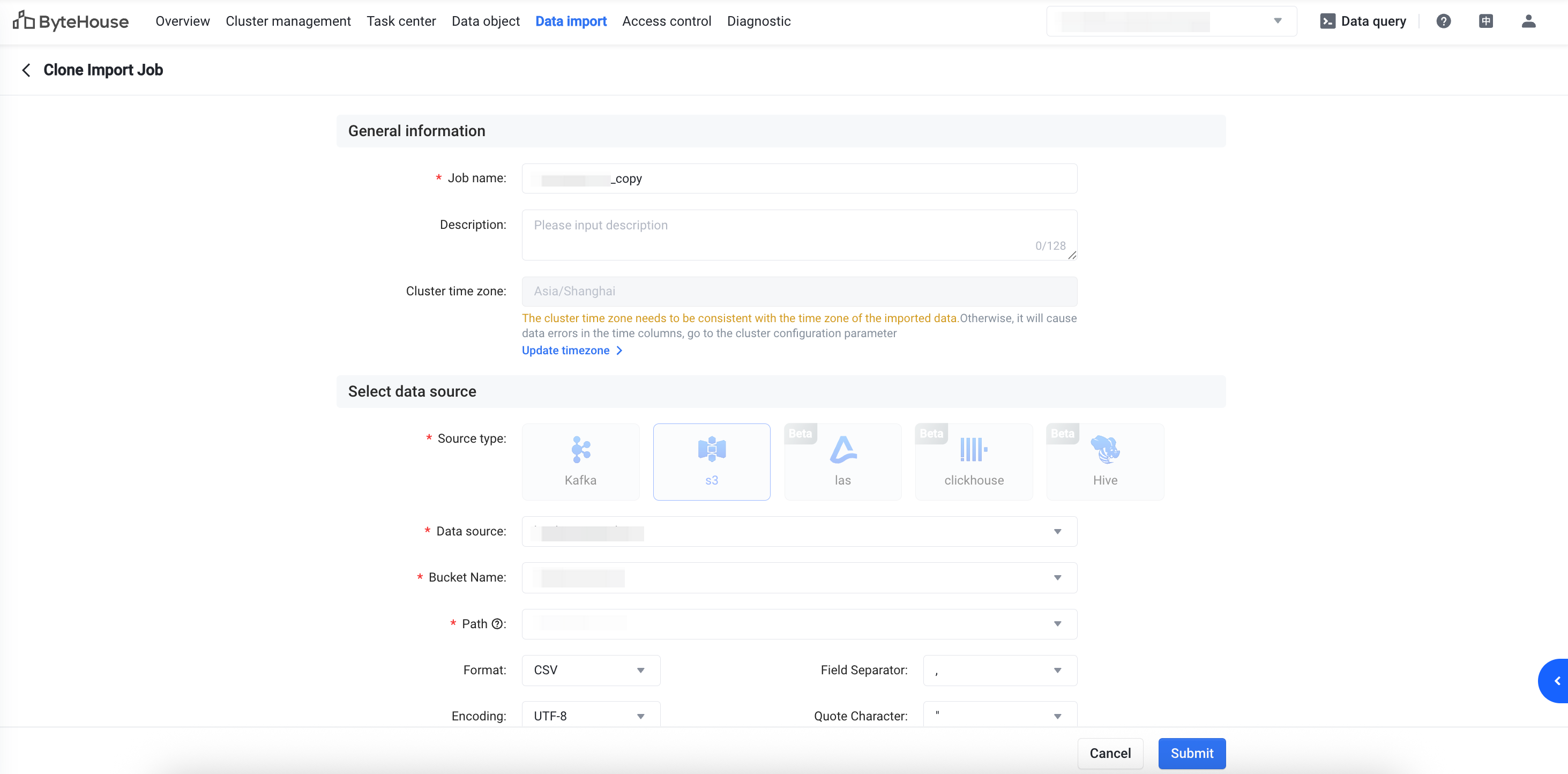Expand the blue side panel arrow tab
The image size is (1568, 774).
[x=1556, y=681]
